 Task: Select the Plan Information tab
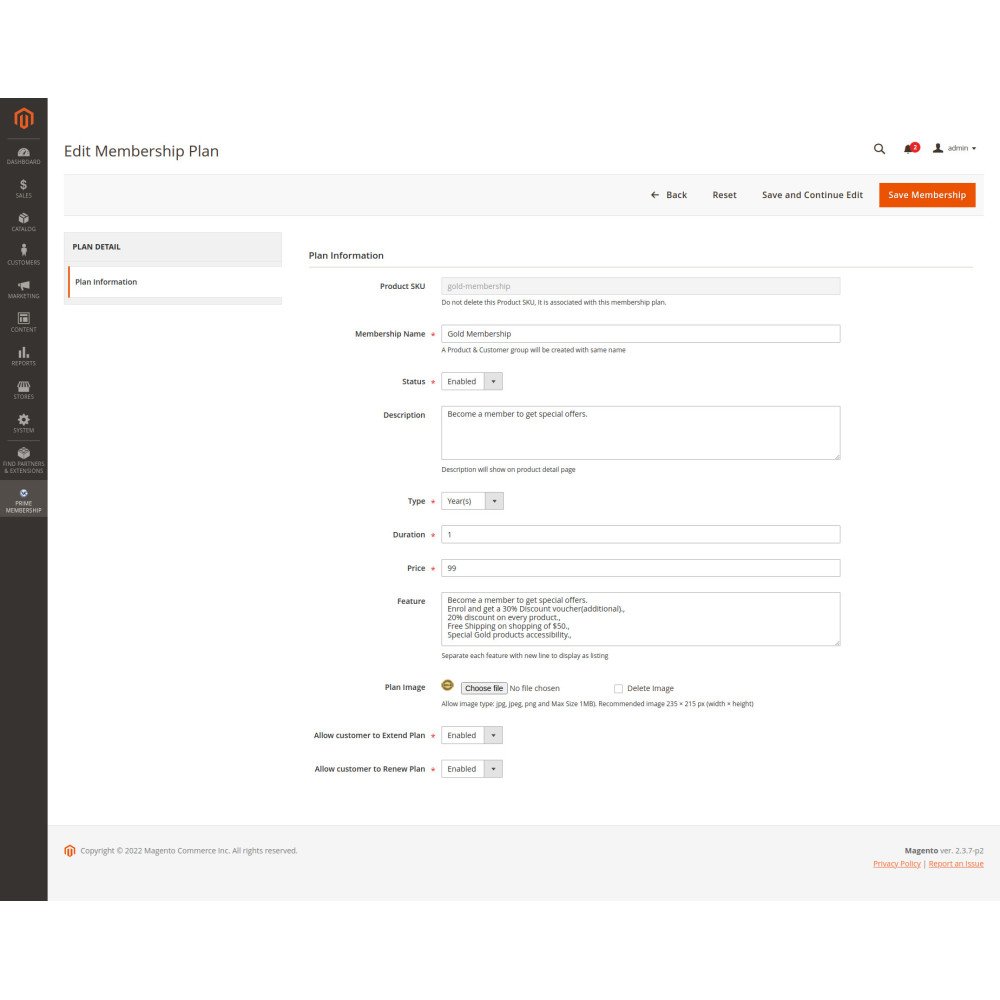175,282
